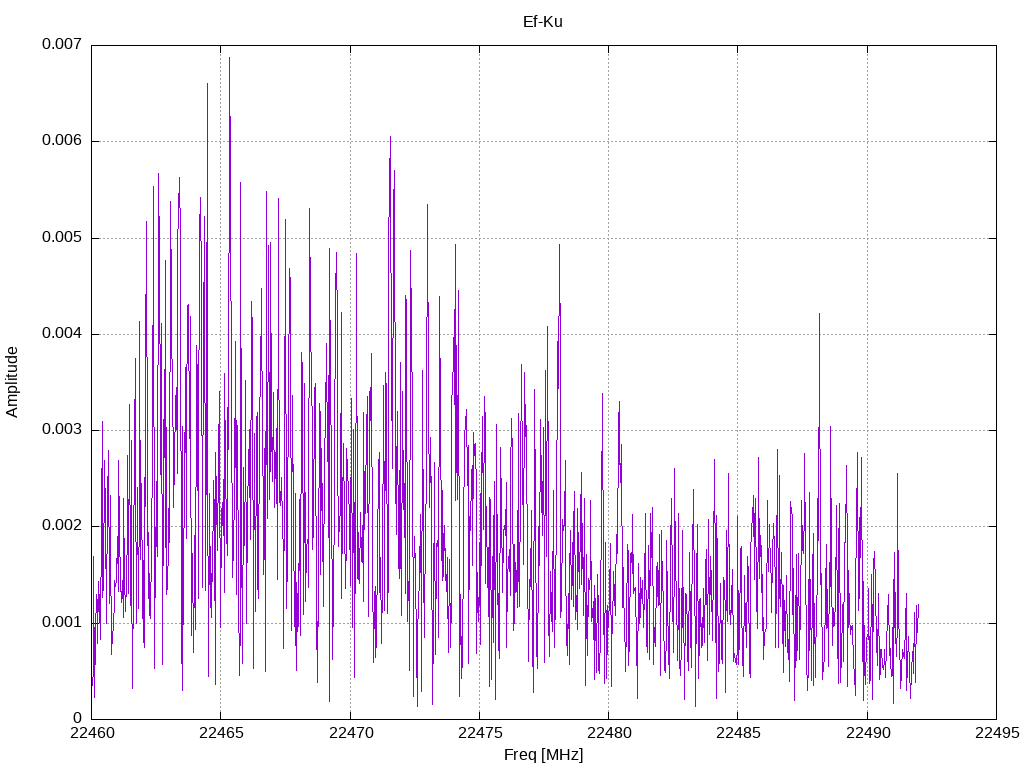Image resolution: width=1024 pixels, height=768 pixels.
Task: Click the tallest spectrum peak near 22465 MHz
Action: point(229,59)
